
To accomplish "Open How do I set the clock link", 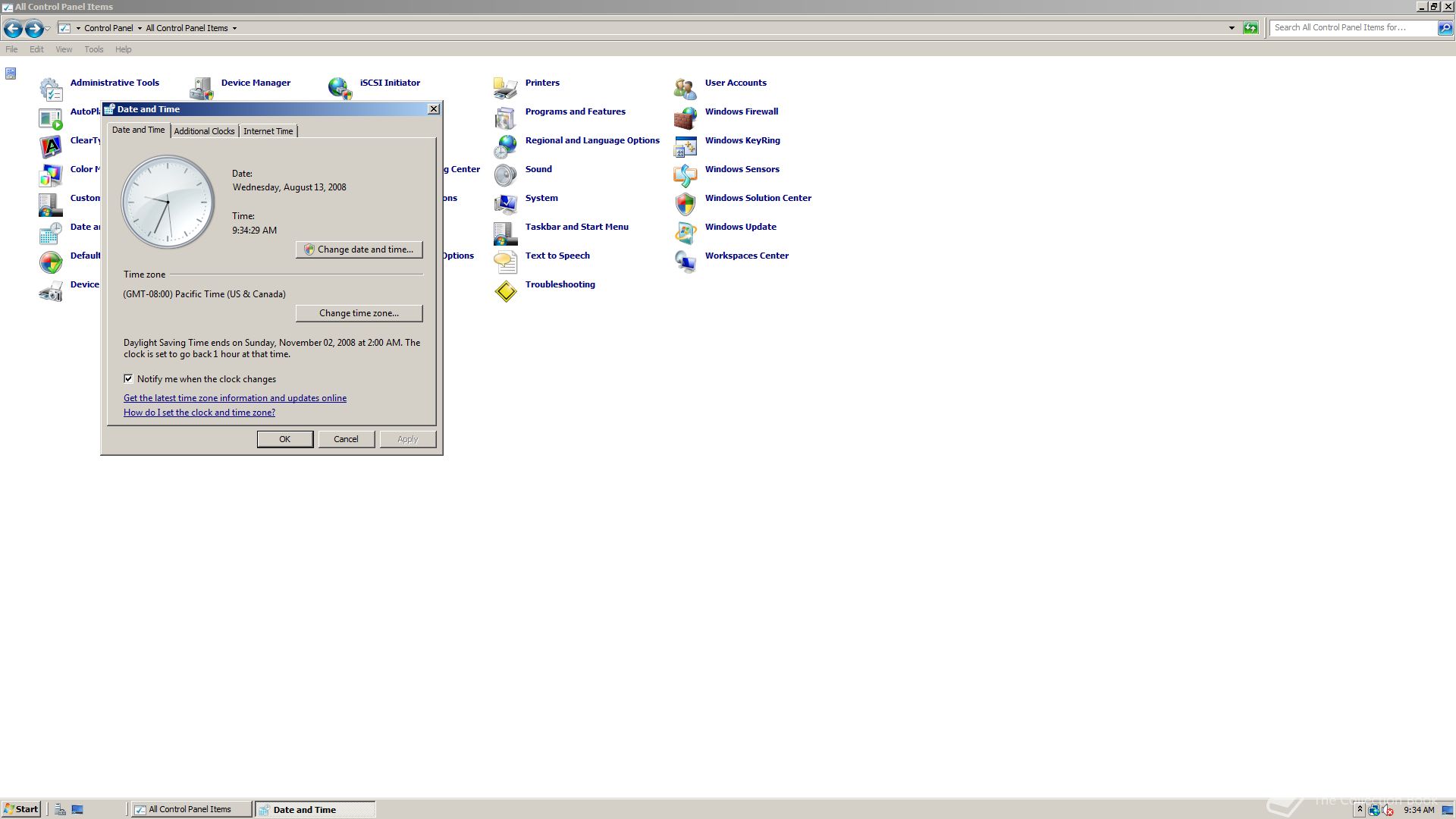I will tap(199, 413).
